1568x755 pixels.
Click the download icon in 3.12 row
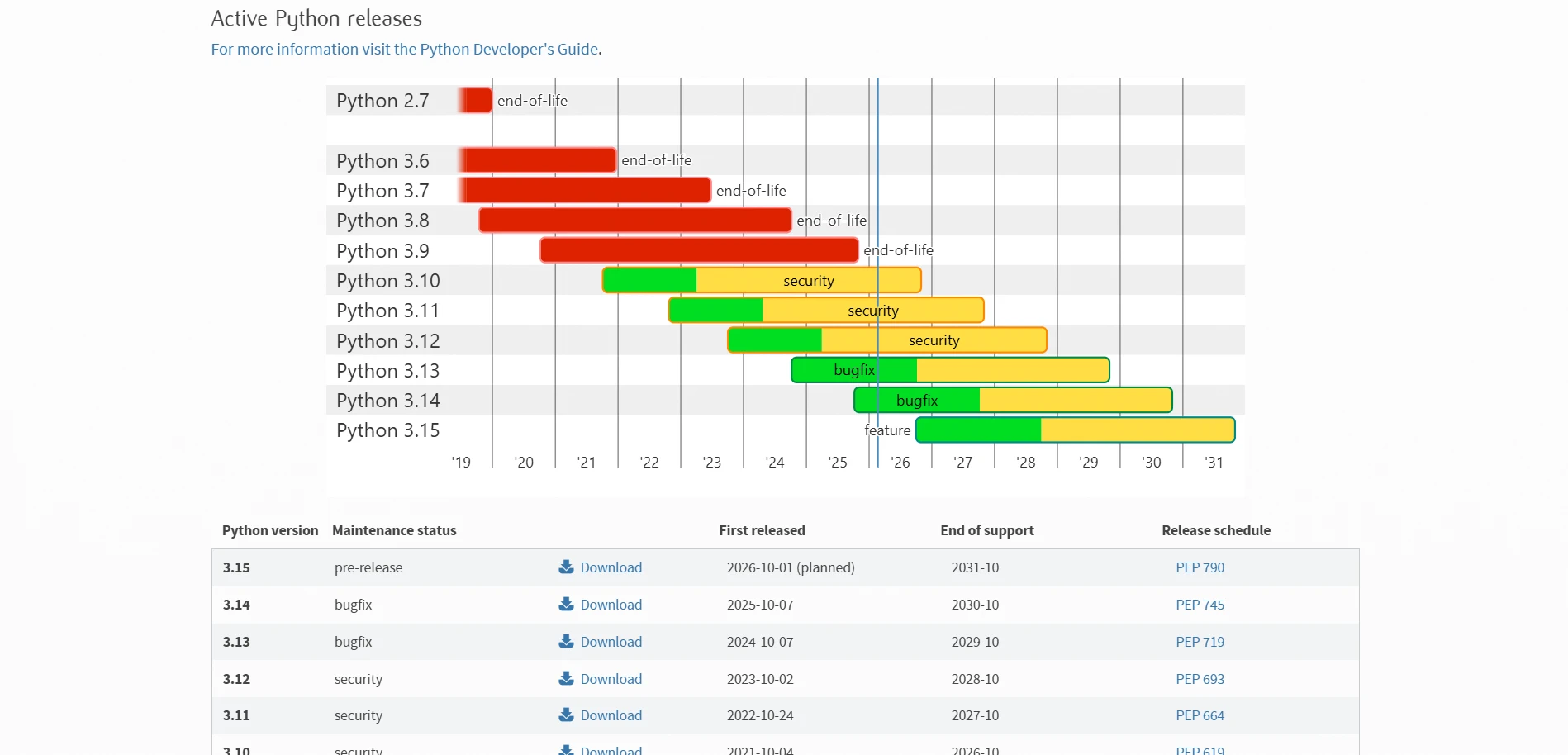566,678
